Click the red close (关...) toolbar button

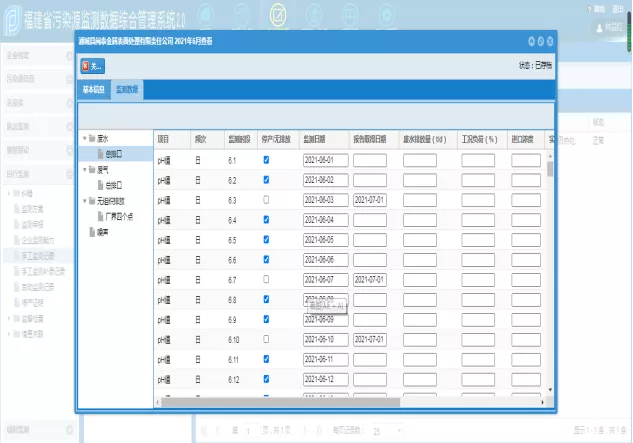tap(92, 65)
